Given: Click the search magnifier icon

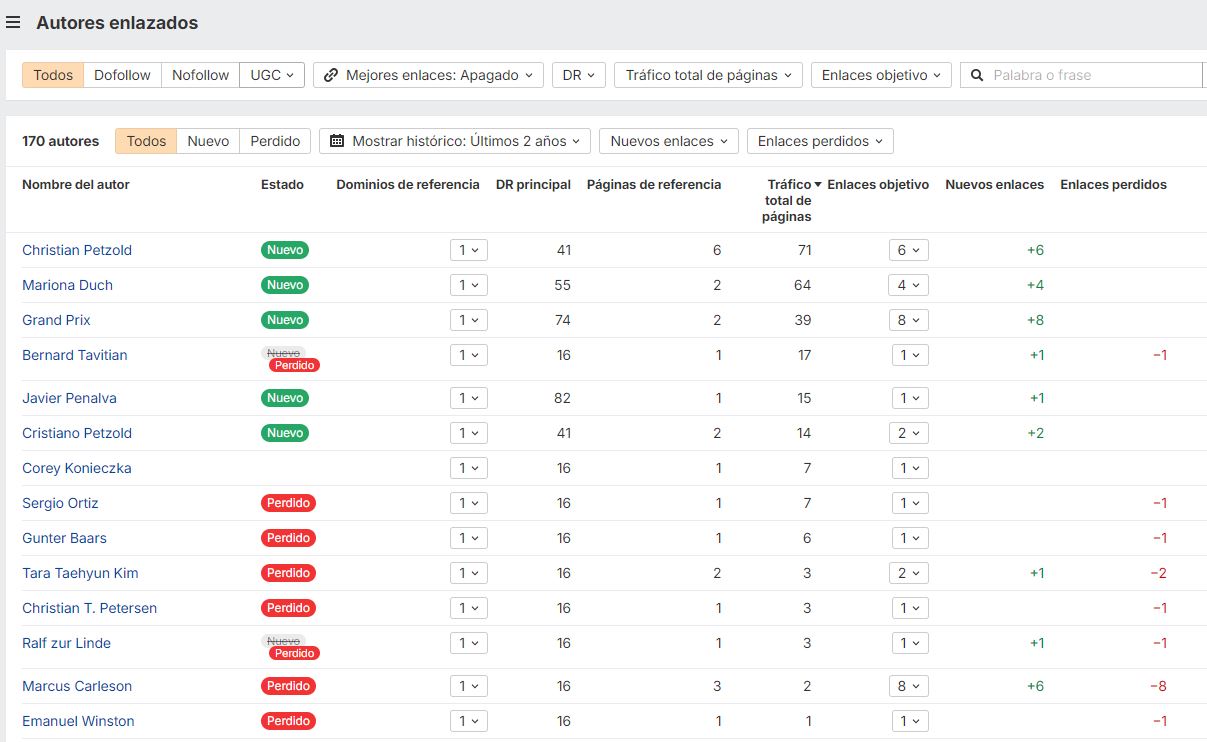Looking at the screenshot, I should [x=975, y=74].
